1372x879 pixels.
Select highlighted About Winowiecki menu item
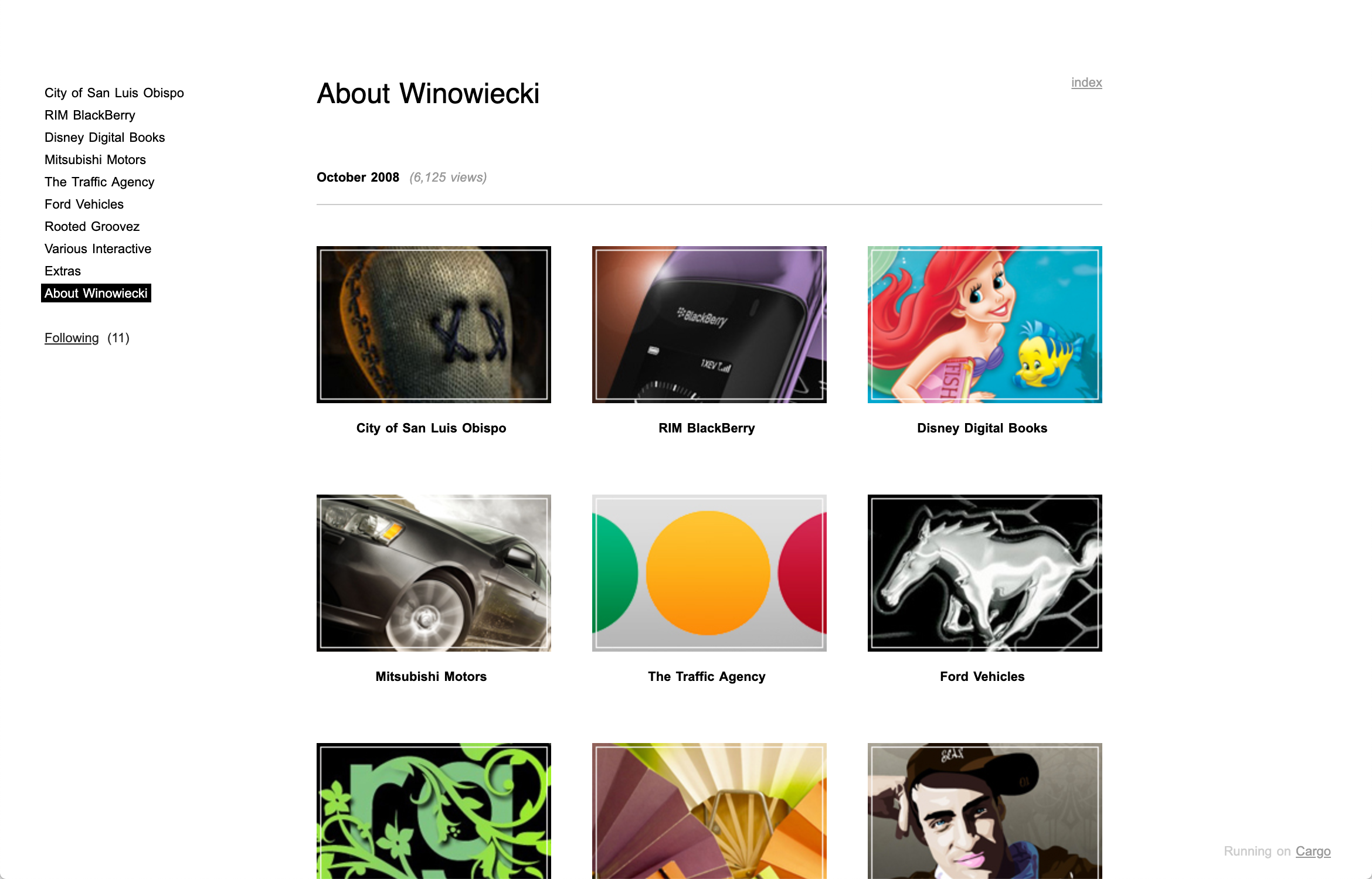tap(96, 293)
